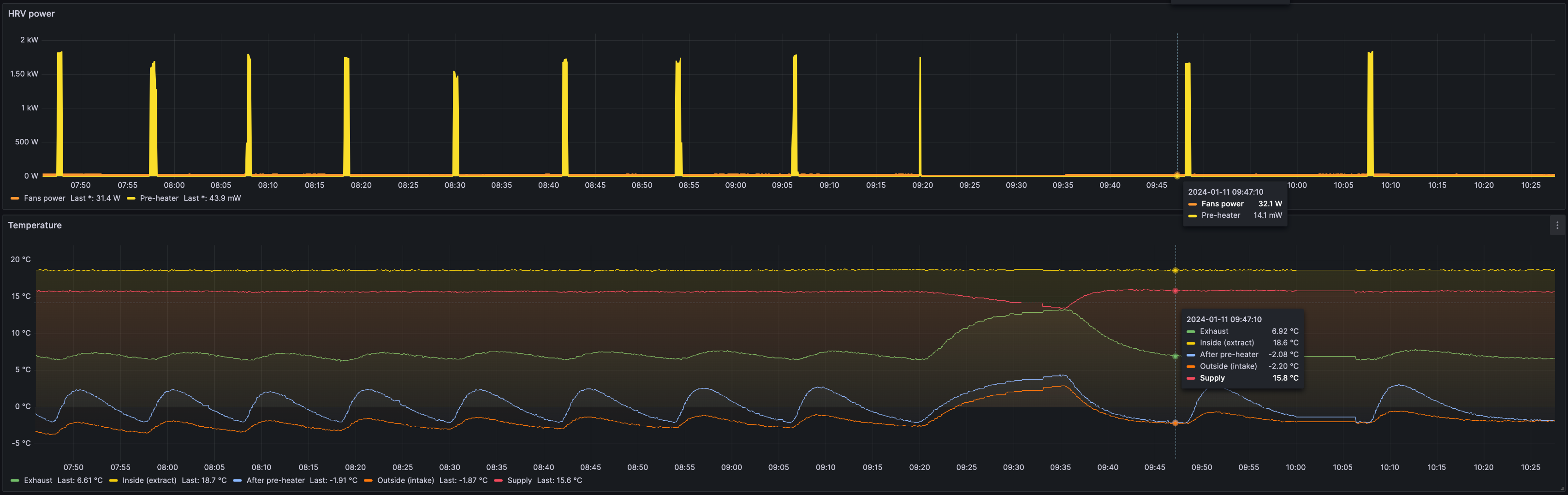The height and width of the screenshot is (495, 1568).
Task: Open the Temperature panel three-dot menu
Action: coord(1557,225)
